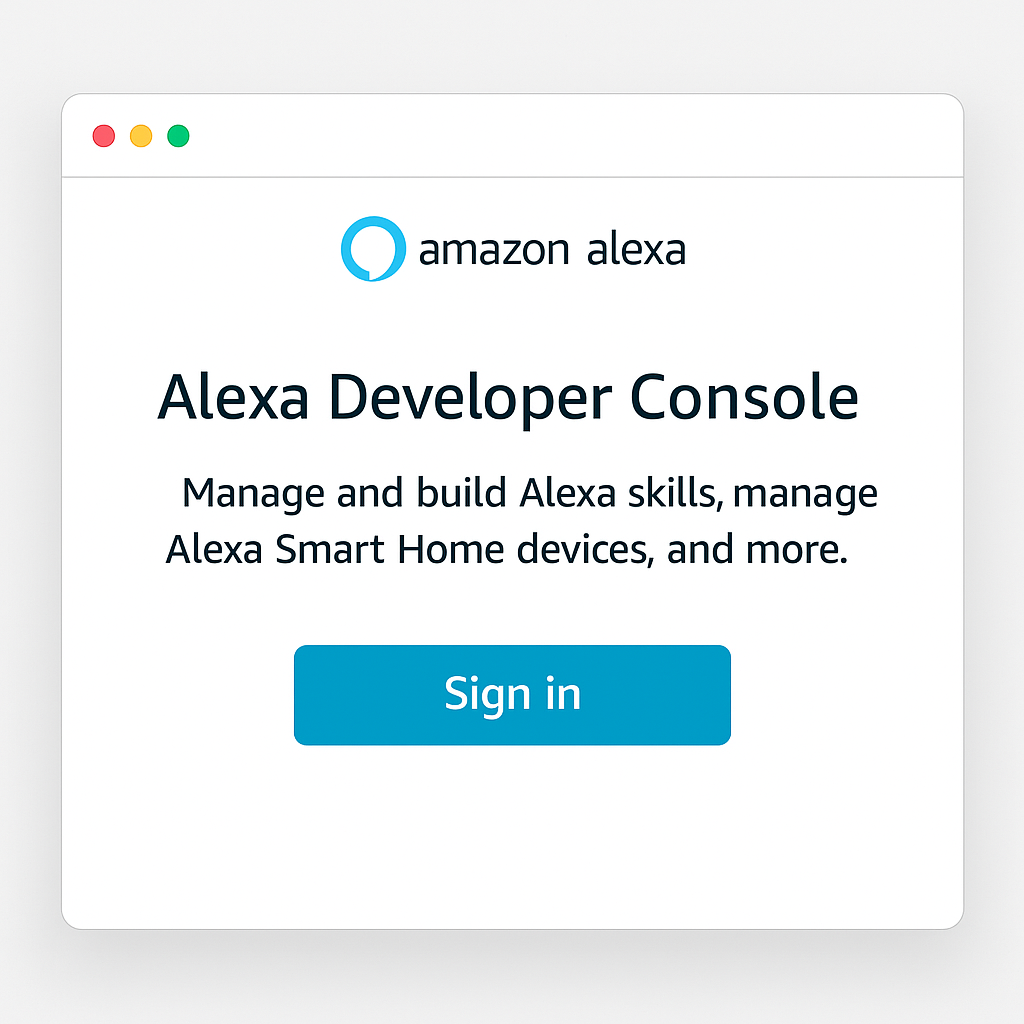Image resolution: width=1024 pixels, height=1024 pixels.
Task: Minimize the window using the yellow button
Action: click(x=141, y=136)
